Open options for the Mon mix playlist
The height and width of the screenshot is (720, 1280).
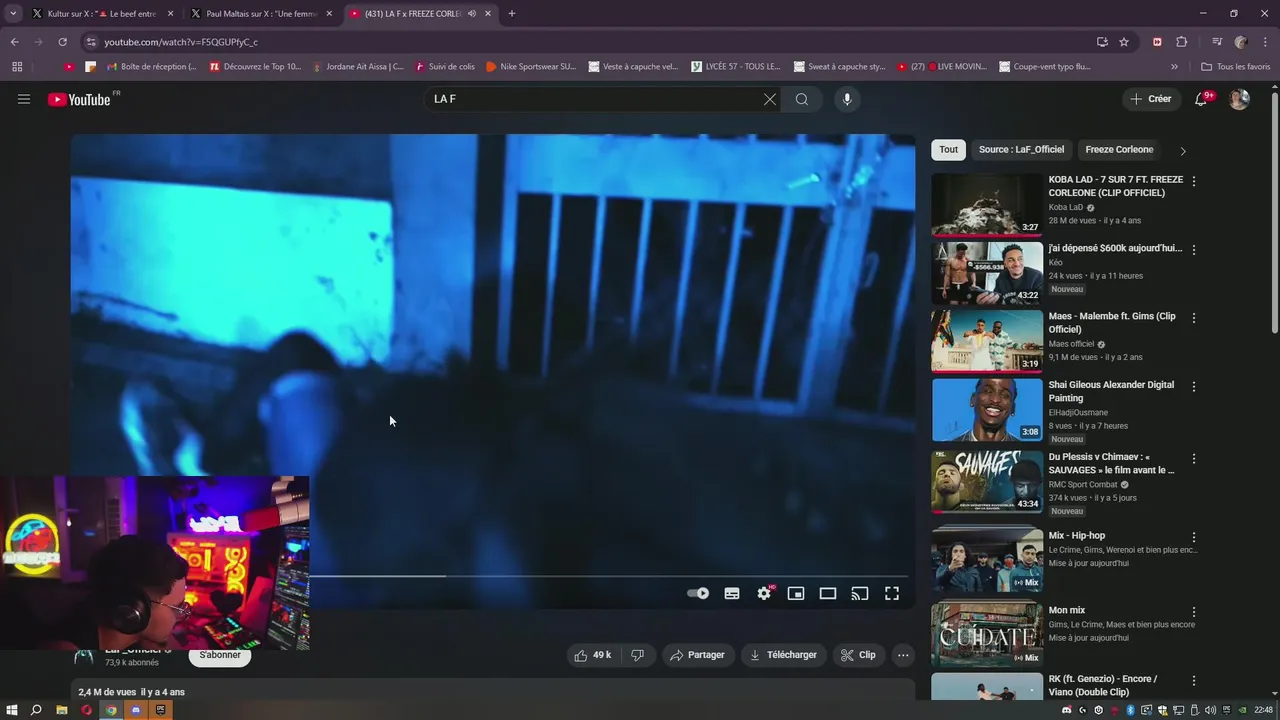[1193, 612]
